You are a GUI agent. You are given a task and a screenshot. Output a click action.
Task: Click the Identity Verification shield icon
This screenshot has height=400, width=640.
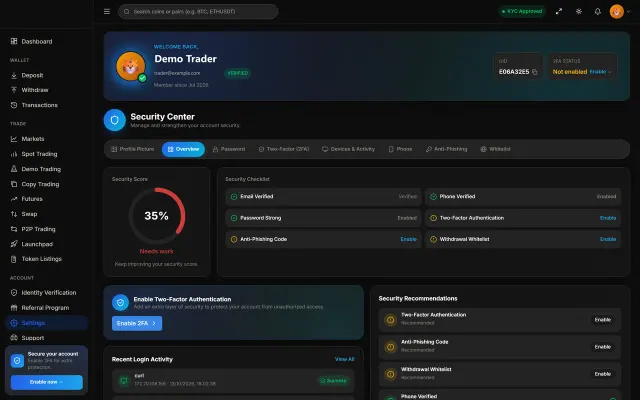pyautogui.click(x=14, y=292)
